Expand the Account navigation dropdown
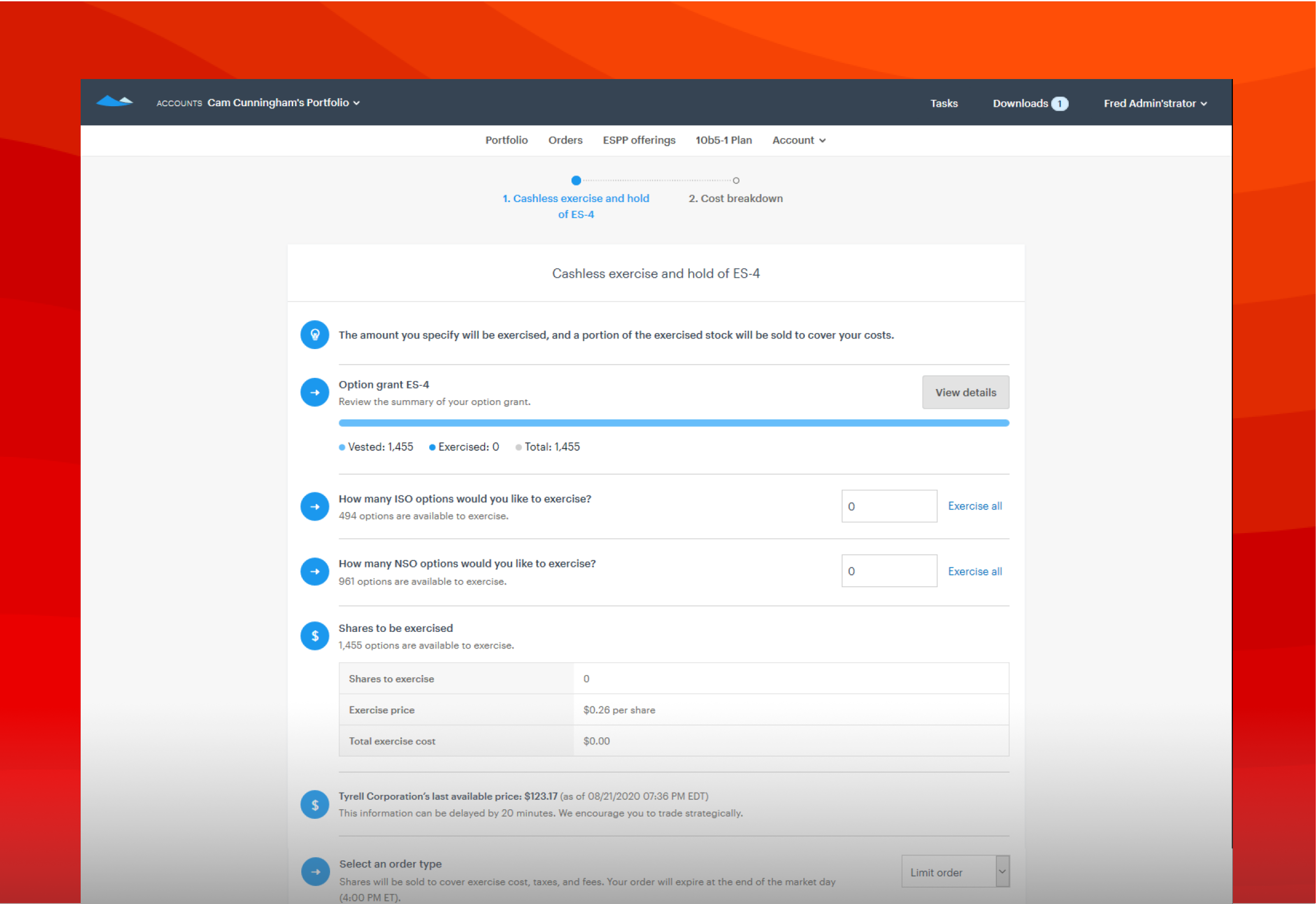 tap(799, 140)
